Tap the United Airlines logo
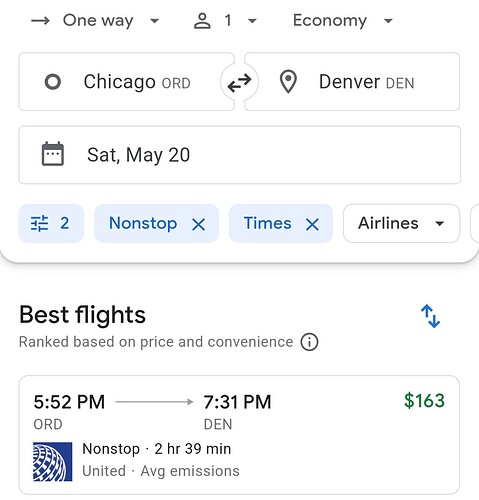 [53, 462]
